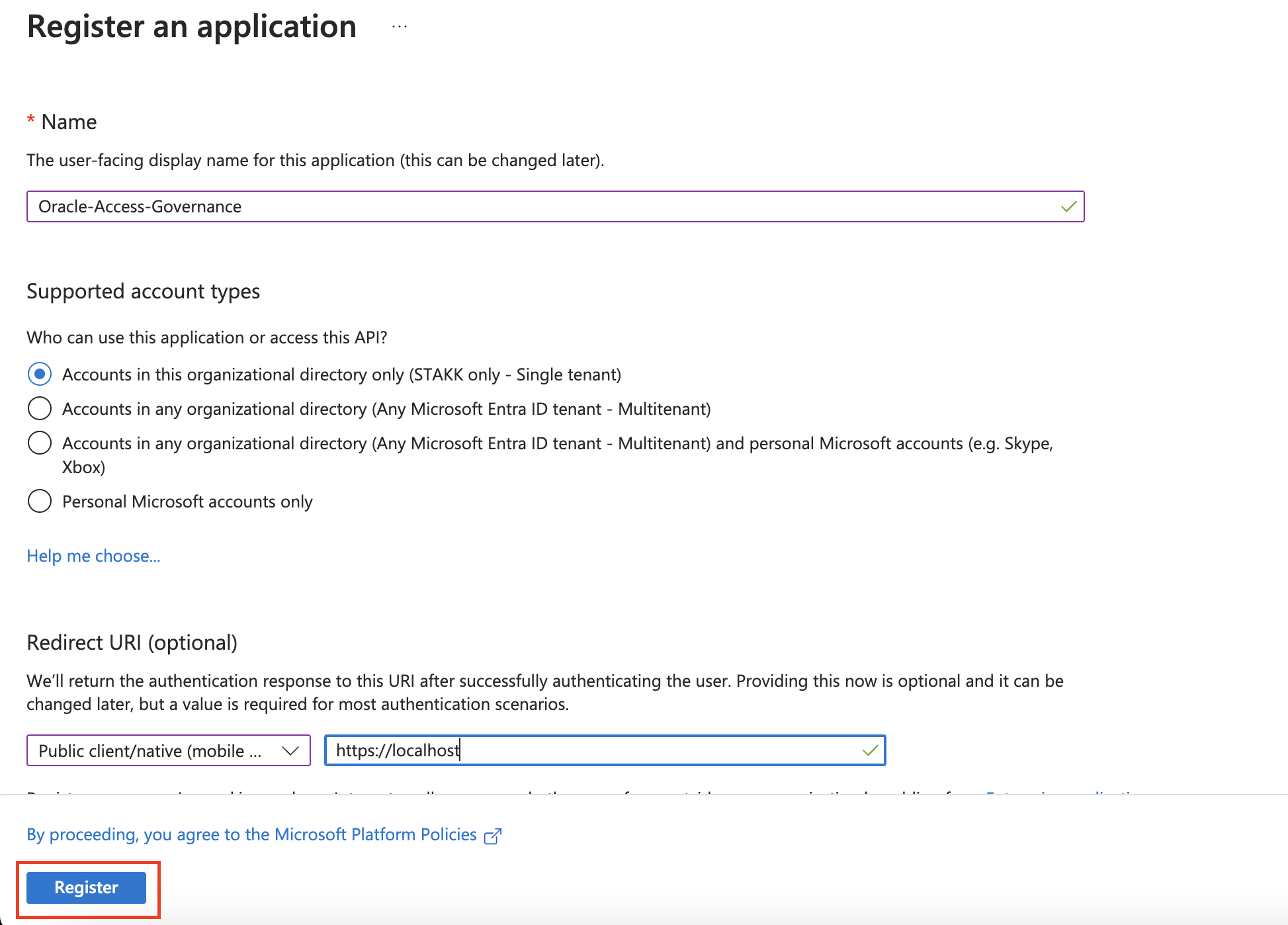The image size is (1288, 925).
Task: Click the 'user-facing display name' description text
Action: (x=316, y=161)
